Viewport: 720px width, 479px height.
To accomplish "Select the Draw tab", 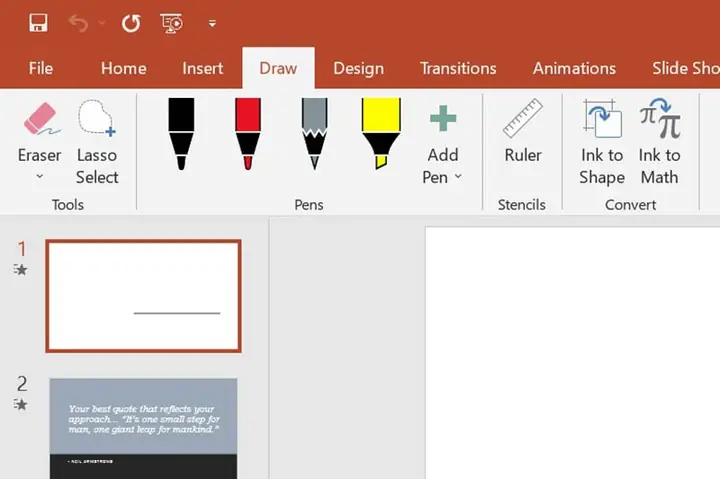I will 278,68.
